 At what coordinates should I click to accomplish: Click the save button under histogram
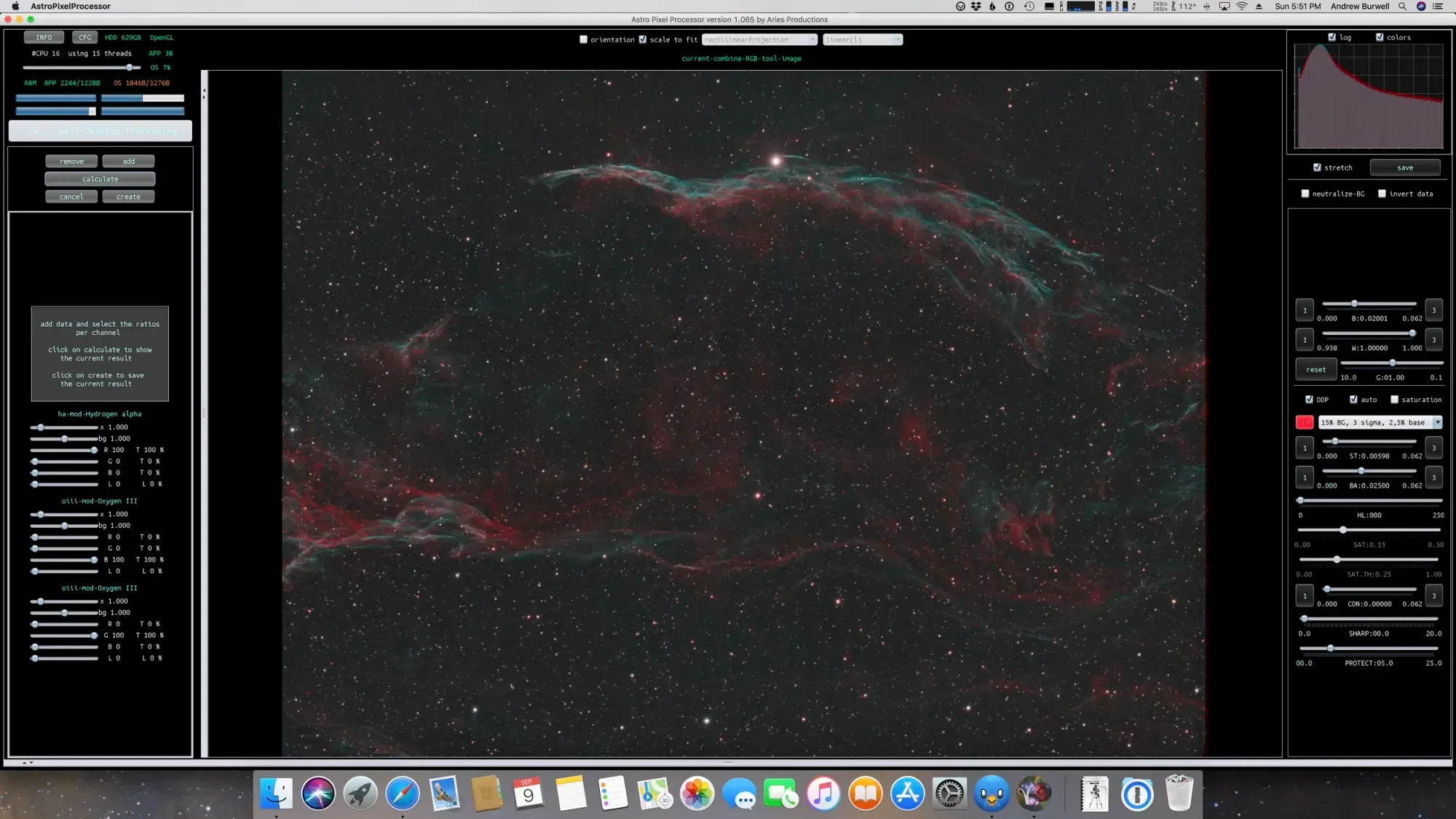tap(1404, 167)
